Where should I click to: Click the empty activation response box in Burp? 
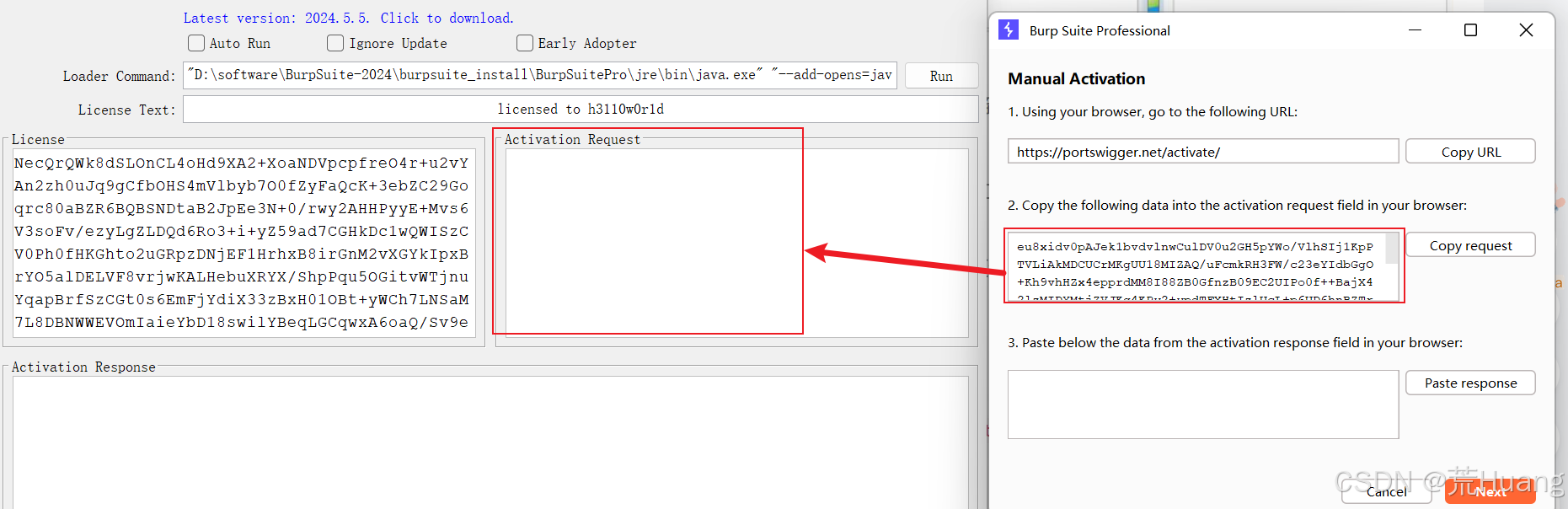[1203, 405]
